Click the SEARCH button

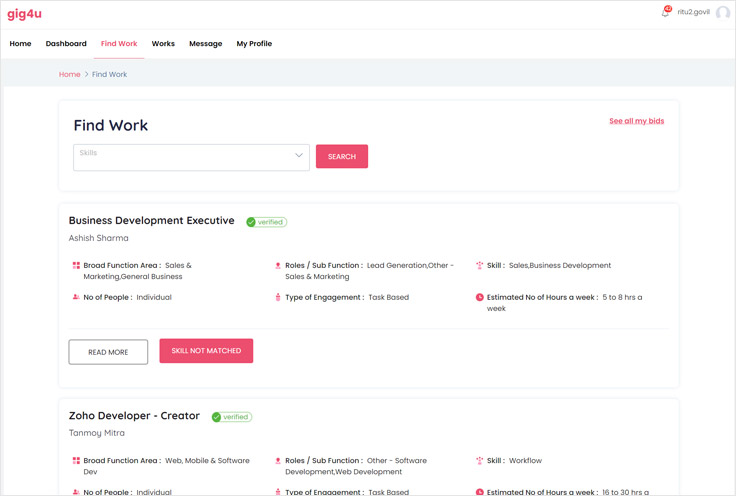point(342,156)
